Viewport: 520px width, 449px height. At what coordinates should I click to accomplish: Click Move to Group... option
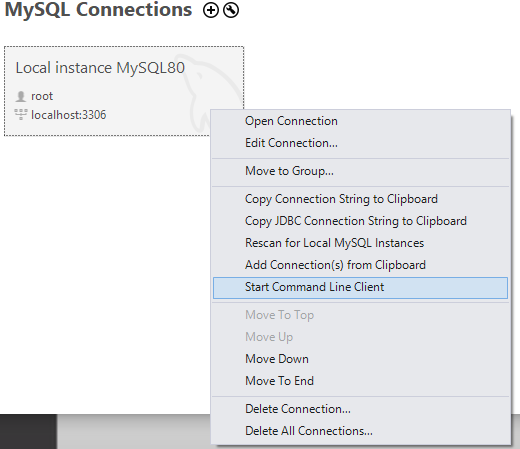click(x=360, y=171)
